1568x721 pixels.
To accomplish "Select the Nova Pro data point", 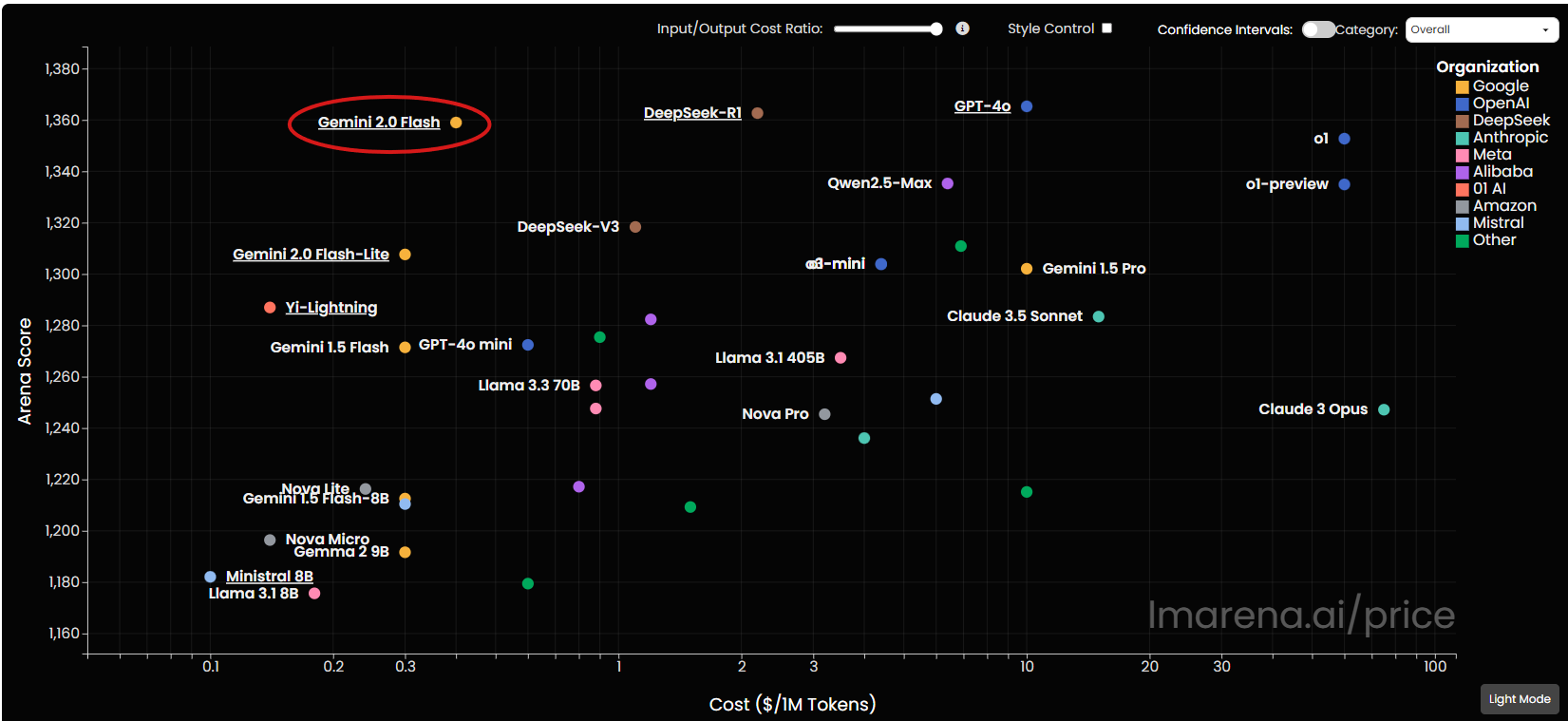I will pyautogui.click(x=824, y=414).
